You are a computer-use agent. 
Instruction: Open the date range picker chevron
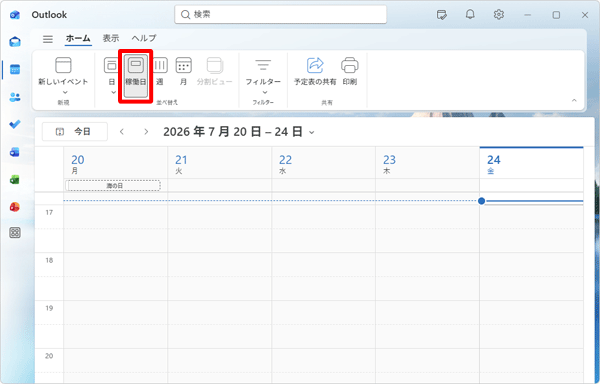point(311,132)
